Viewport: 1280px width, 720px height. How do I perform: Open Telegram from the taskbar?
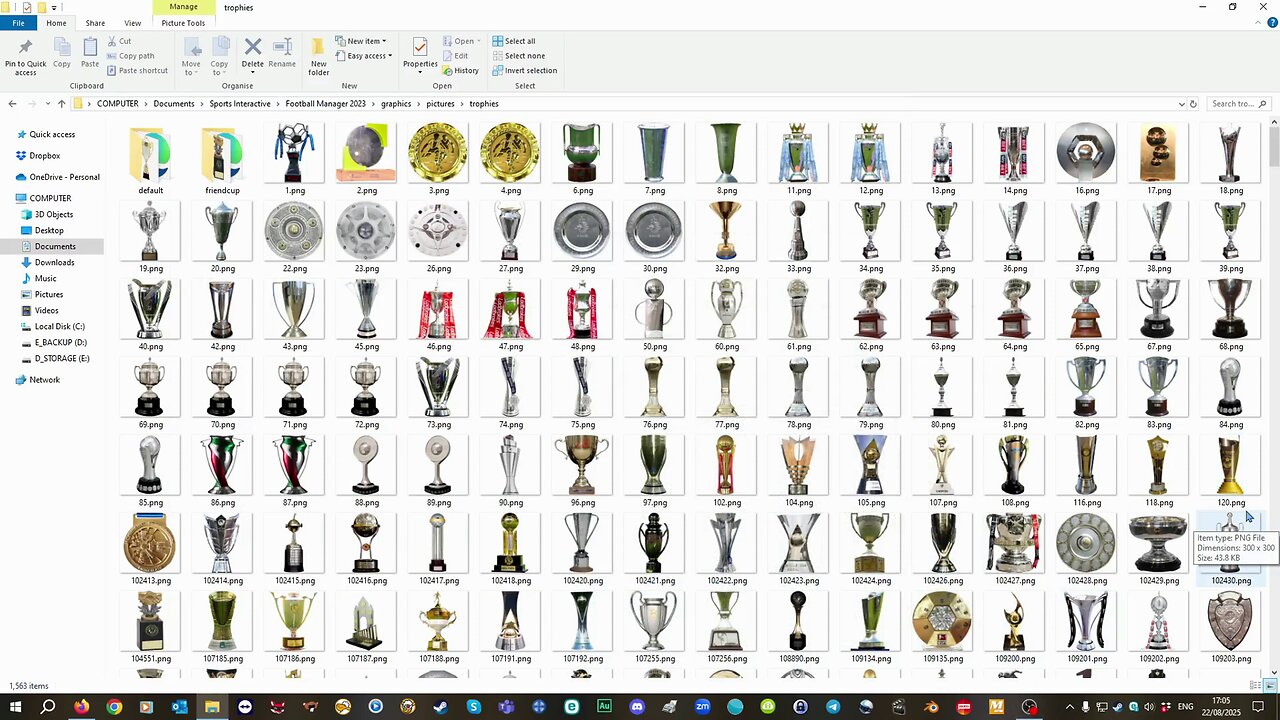tap(833, 707)
